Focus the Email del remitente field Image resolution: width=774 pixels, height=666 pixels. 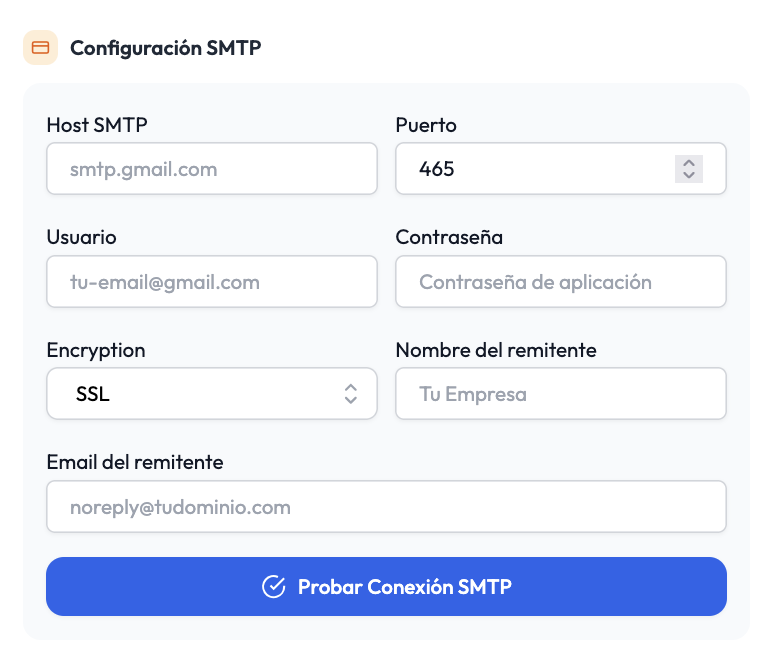coord(387,507)
